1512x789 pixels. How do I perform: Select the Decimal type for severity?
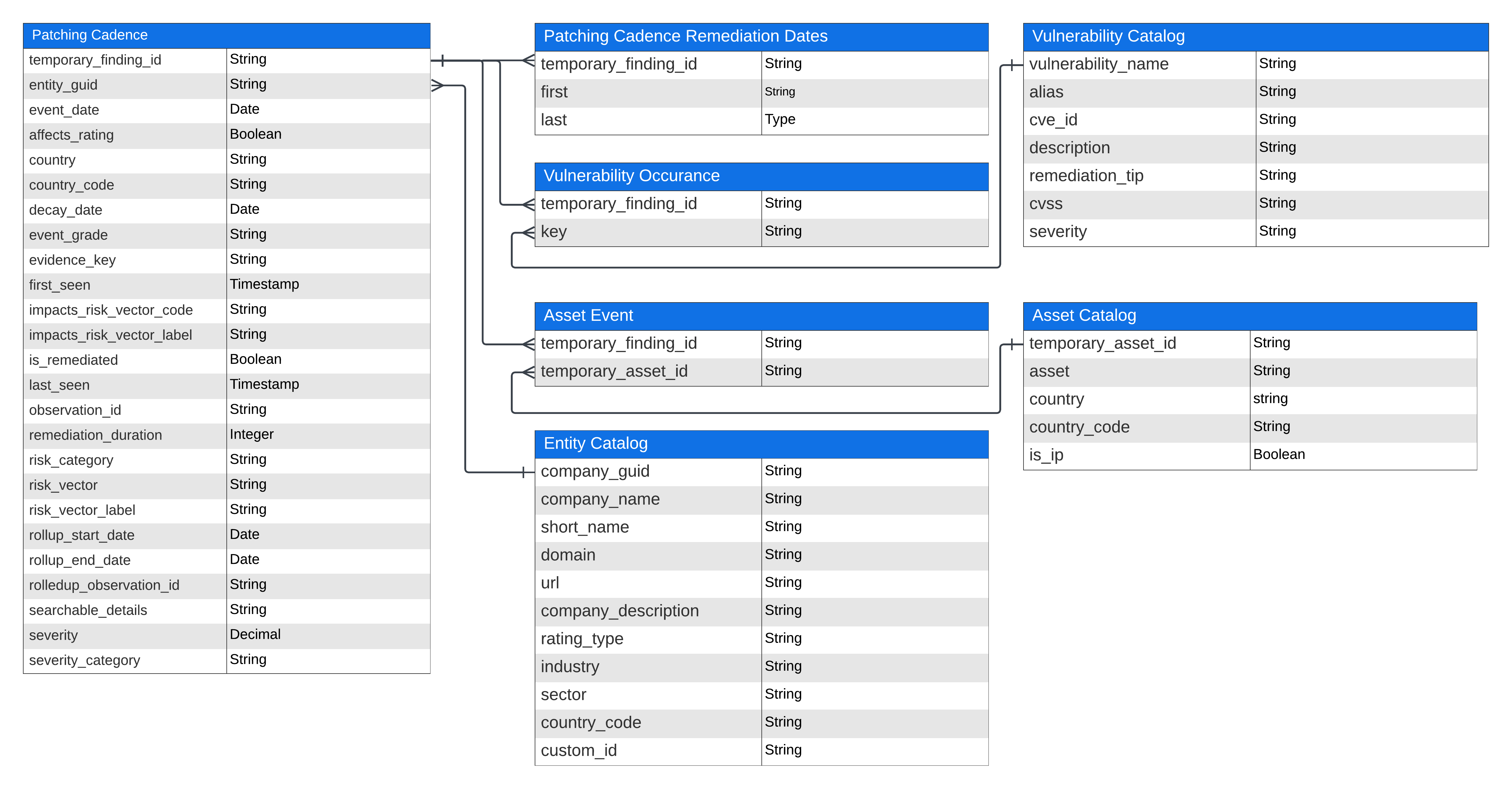[255, 634]
